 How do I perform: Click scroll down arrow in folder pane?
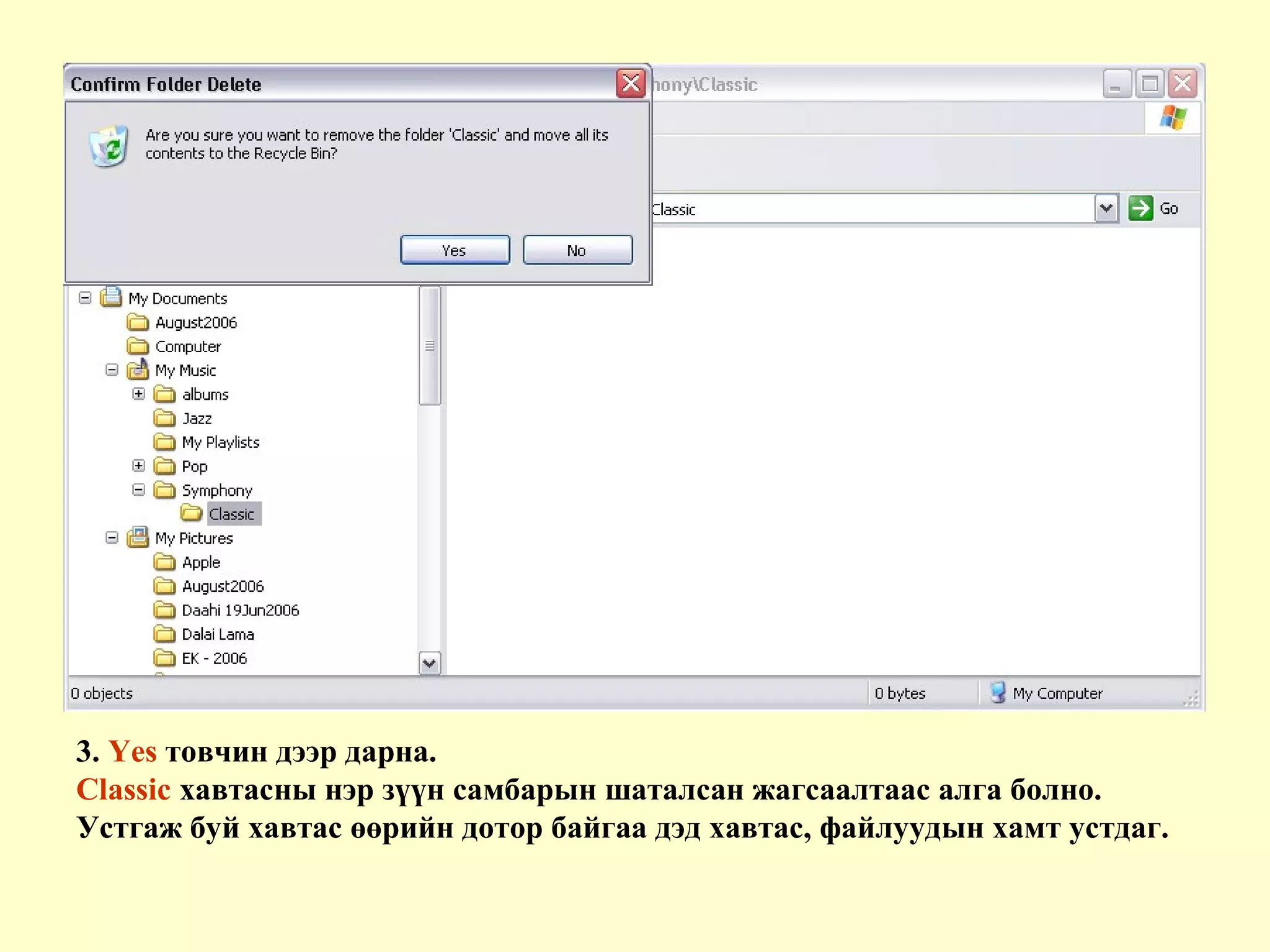[x=429, y=663]
